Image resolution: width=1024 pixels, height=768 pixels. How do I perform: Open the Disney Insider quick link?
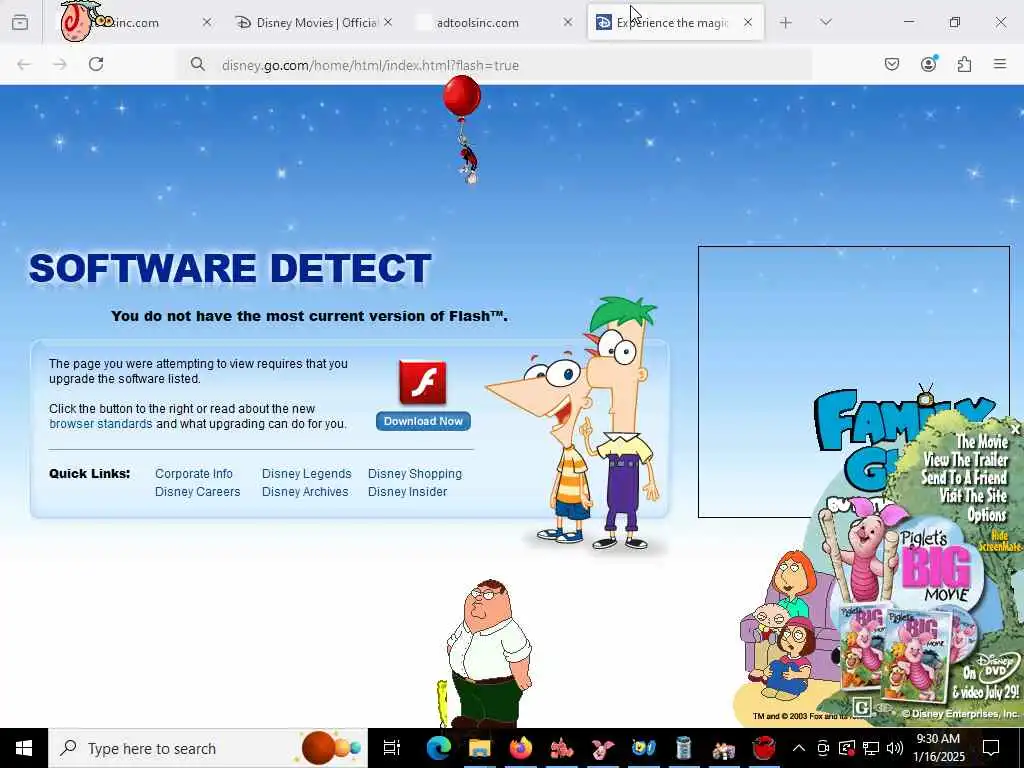pyautogui.click(x=408, y=492)
